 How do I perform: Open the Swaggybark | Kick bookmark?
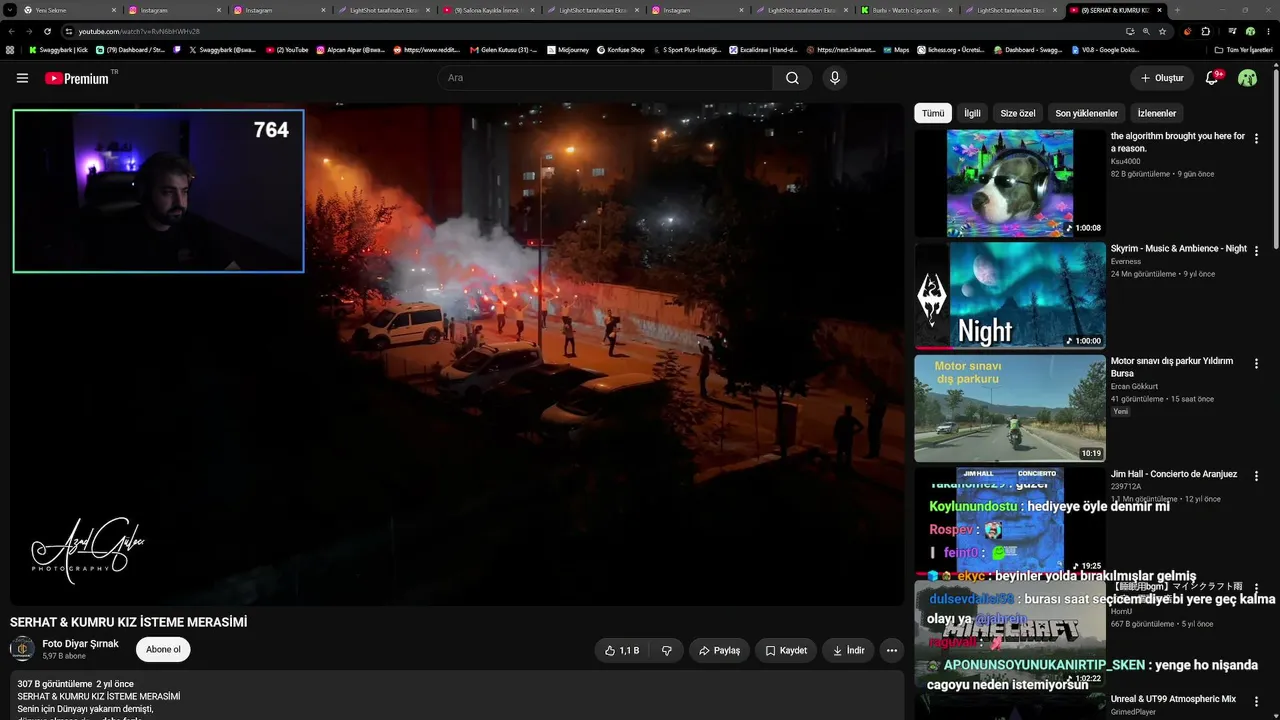[x=58, y=49]
